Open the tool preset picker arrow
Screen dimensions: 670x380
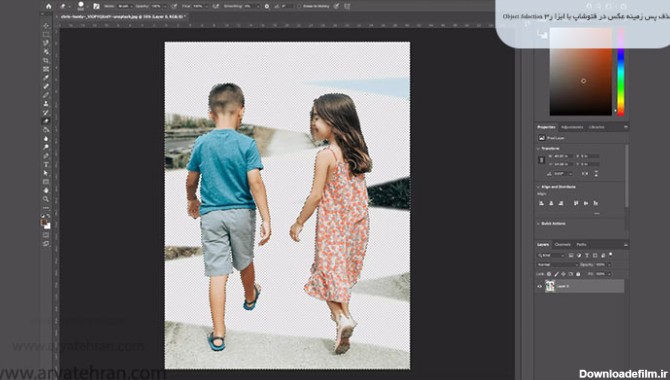pos(70,6)
